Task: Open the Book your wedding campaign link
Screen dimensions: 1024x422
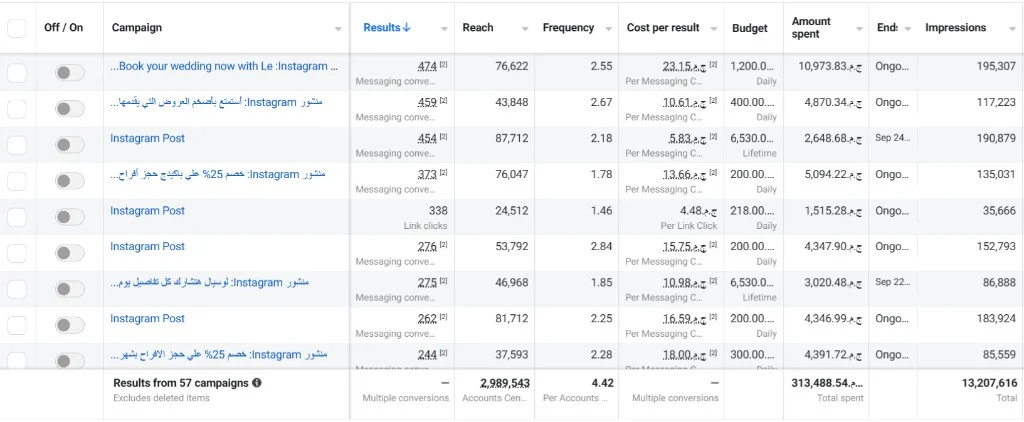Action: [224, 66]
